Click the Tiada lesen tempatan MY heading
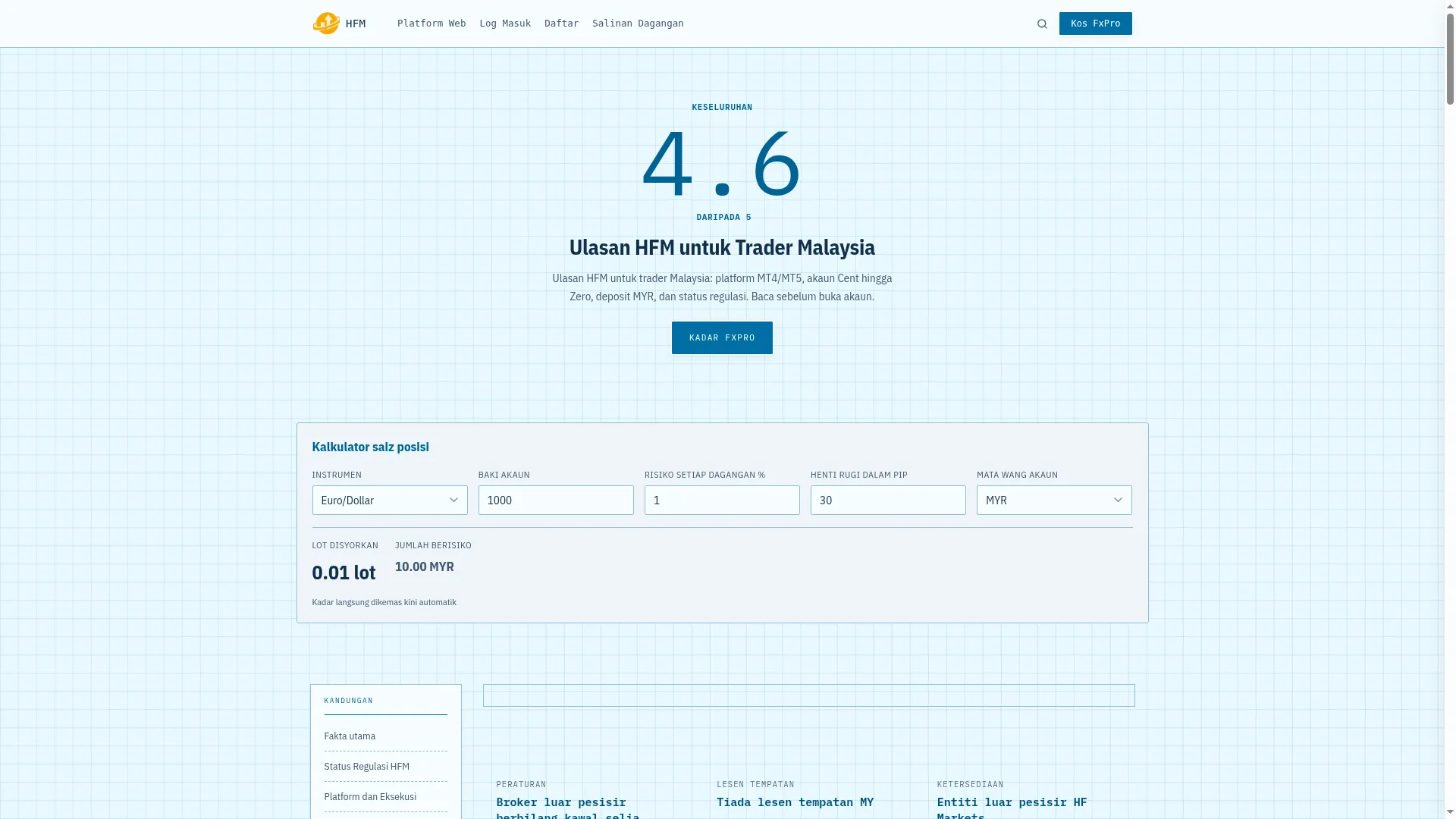1456x819 pixels. [795, 802]
